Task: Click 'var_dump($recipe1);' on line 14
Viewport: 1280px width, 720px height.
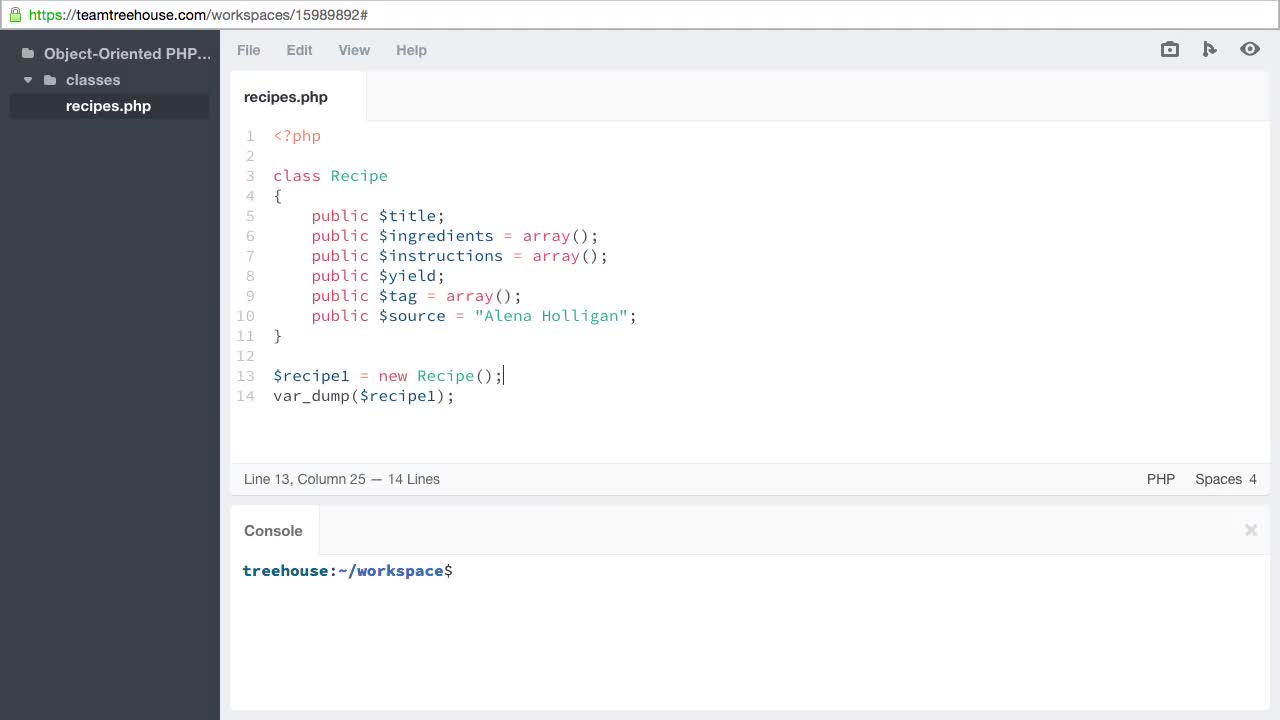Action: click(364, 396)
